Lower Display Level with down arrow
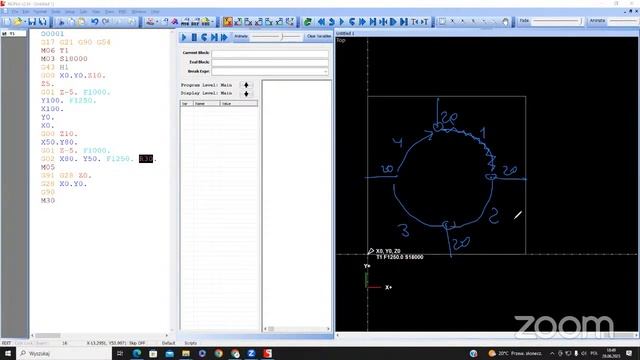Viewport: 640px width, 360px height. coord(246,94)
